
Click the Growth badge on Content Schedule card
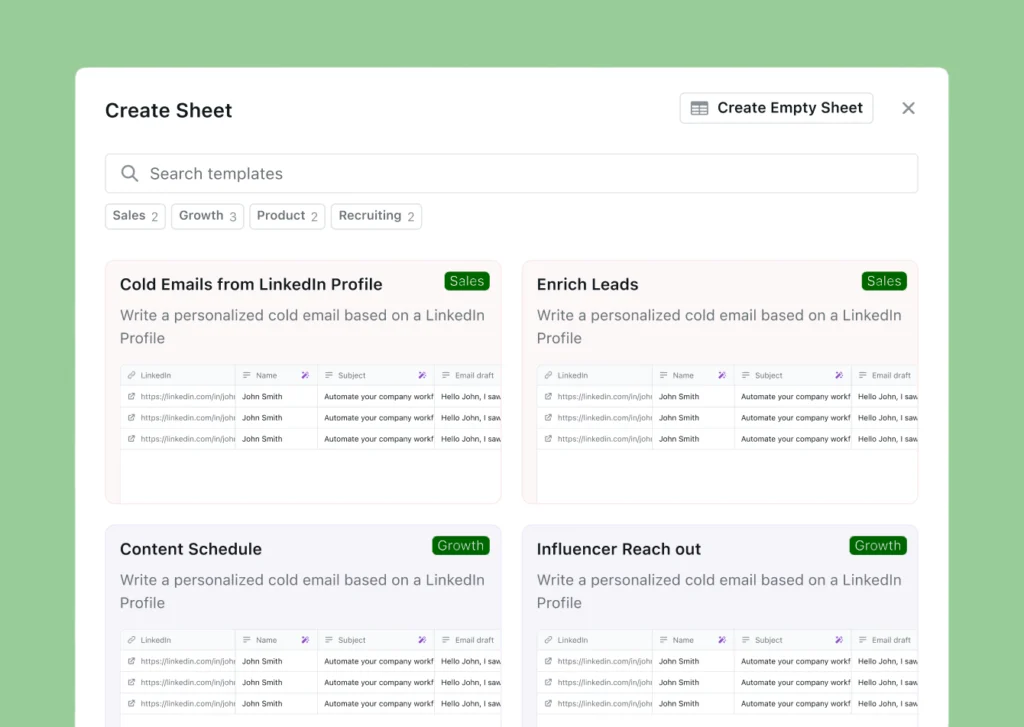click(x=460, y=546)
